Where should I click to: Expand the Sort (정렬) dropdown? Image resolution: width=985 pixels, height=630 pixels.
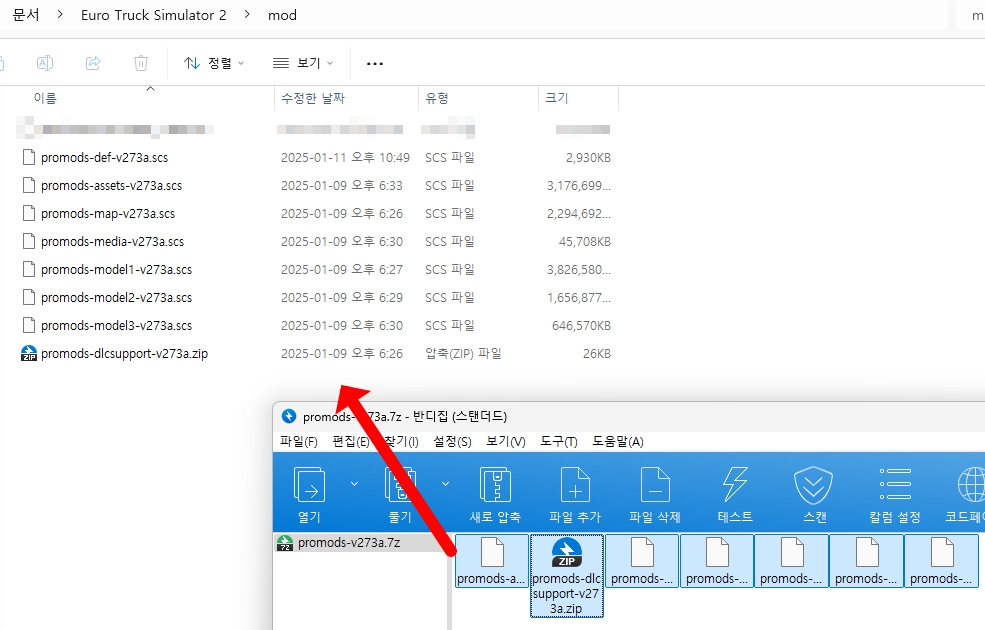(x=214, y=63)
